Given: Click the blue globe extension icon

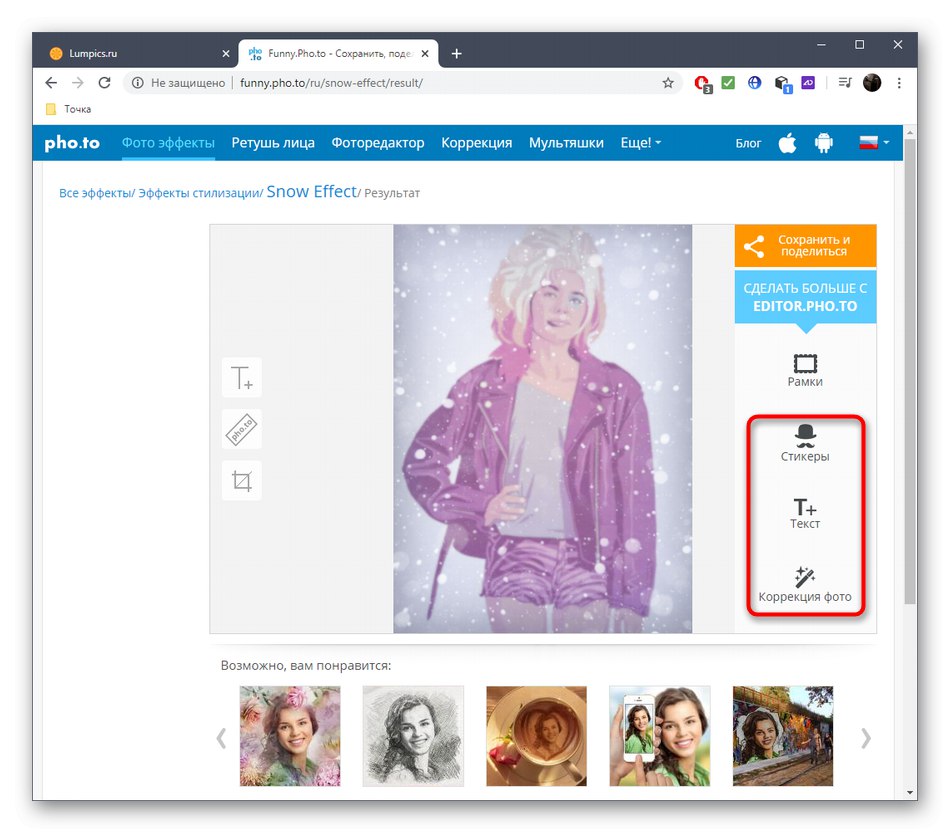Looking at the screenshot, I should [x=754, y=82].
